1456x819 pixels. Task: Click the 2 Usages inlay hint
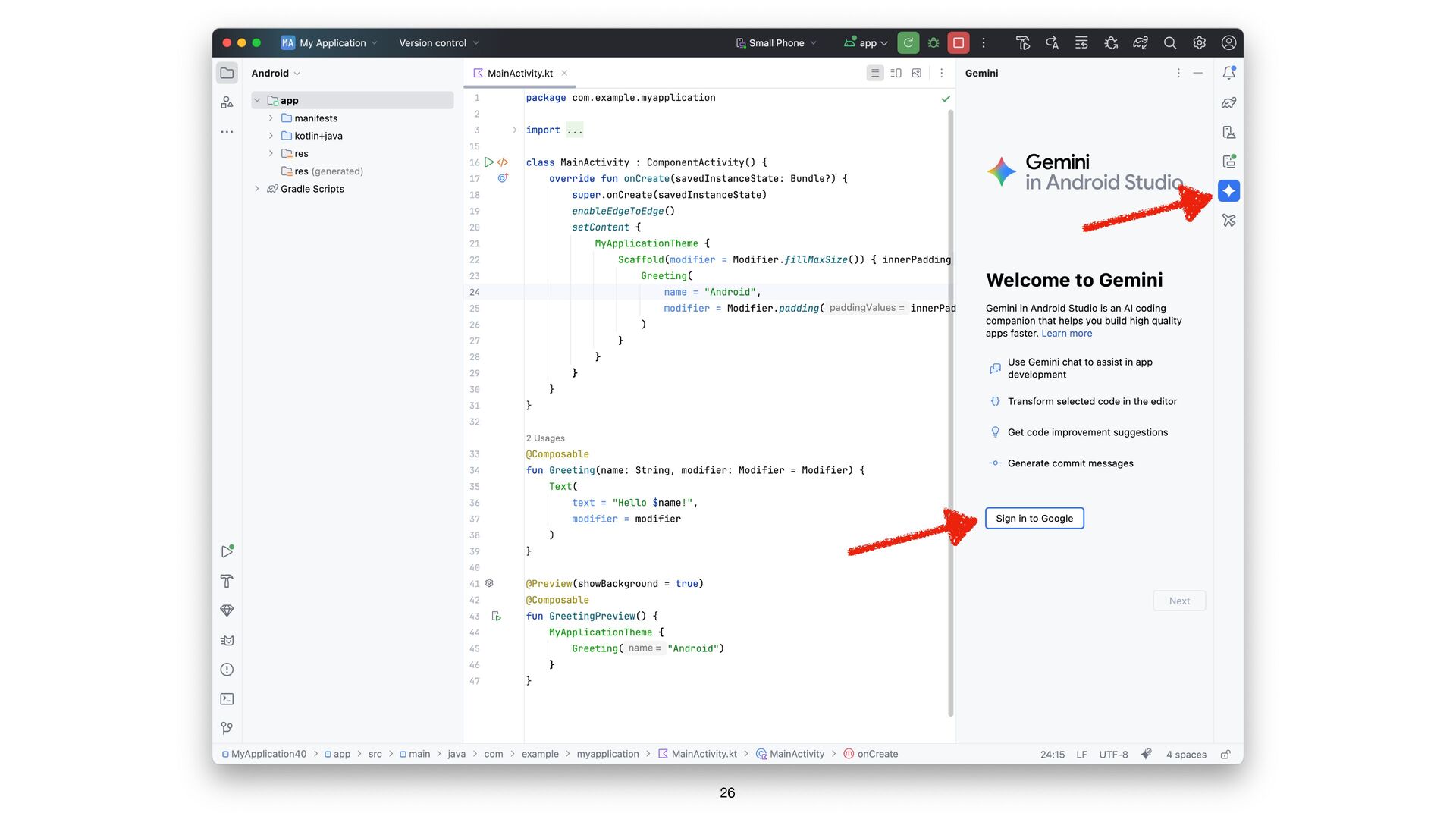click(x=545, y=438)
